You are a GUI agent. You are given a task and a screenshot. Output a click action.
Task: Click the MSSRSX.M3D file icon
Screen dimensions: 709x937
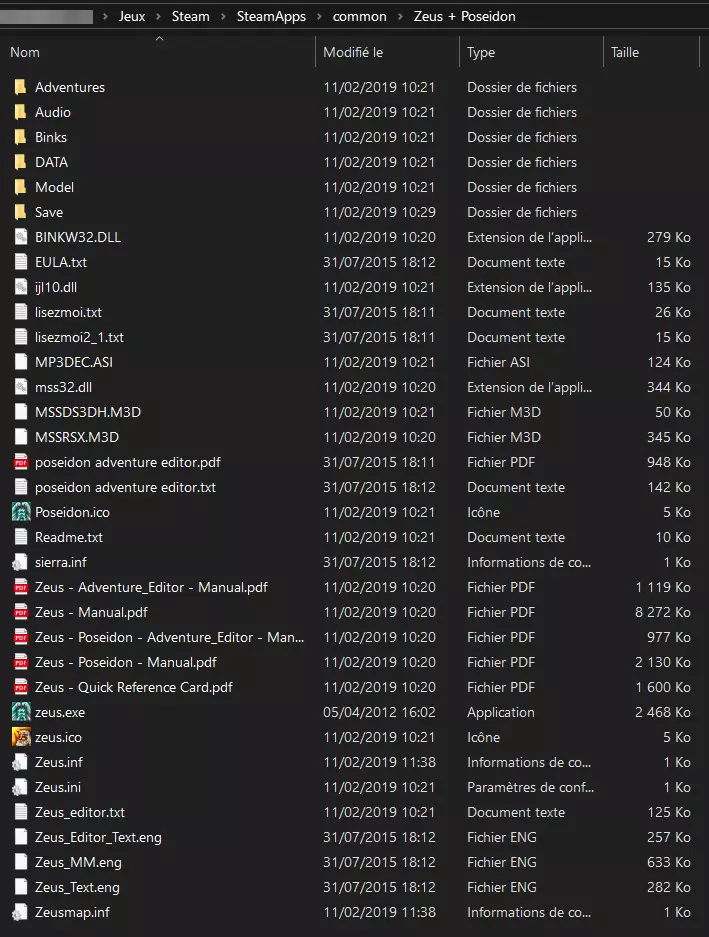pyautogui.click(x=21, y=437)
